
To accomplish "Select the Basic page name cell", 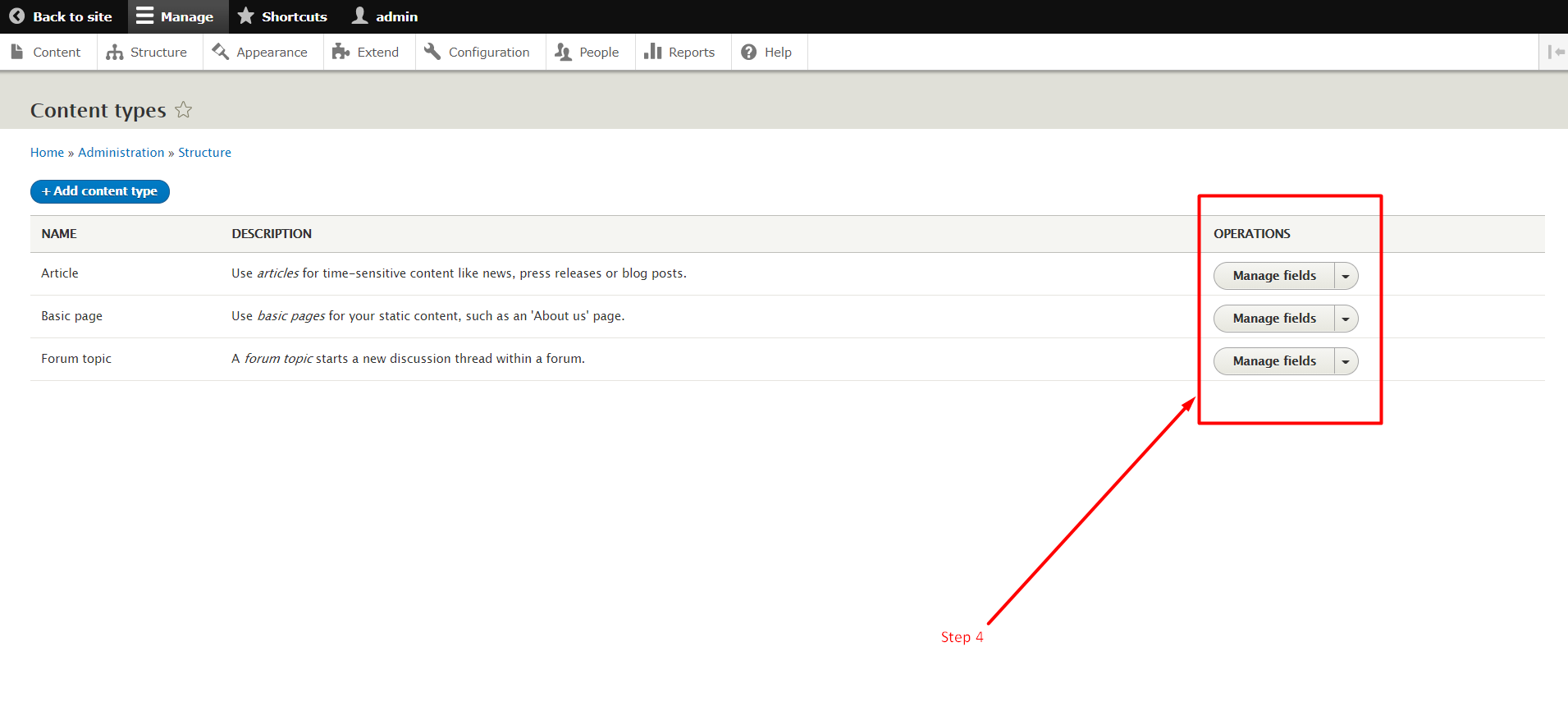I will 72,316.
